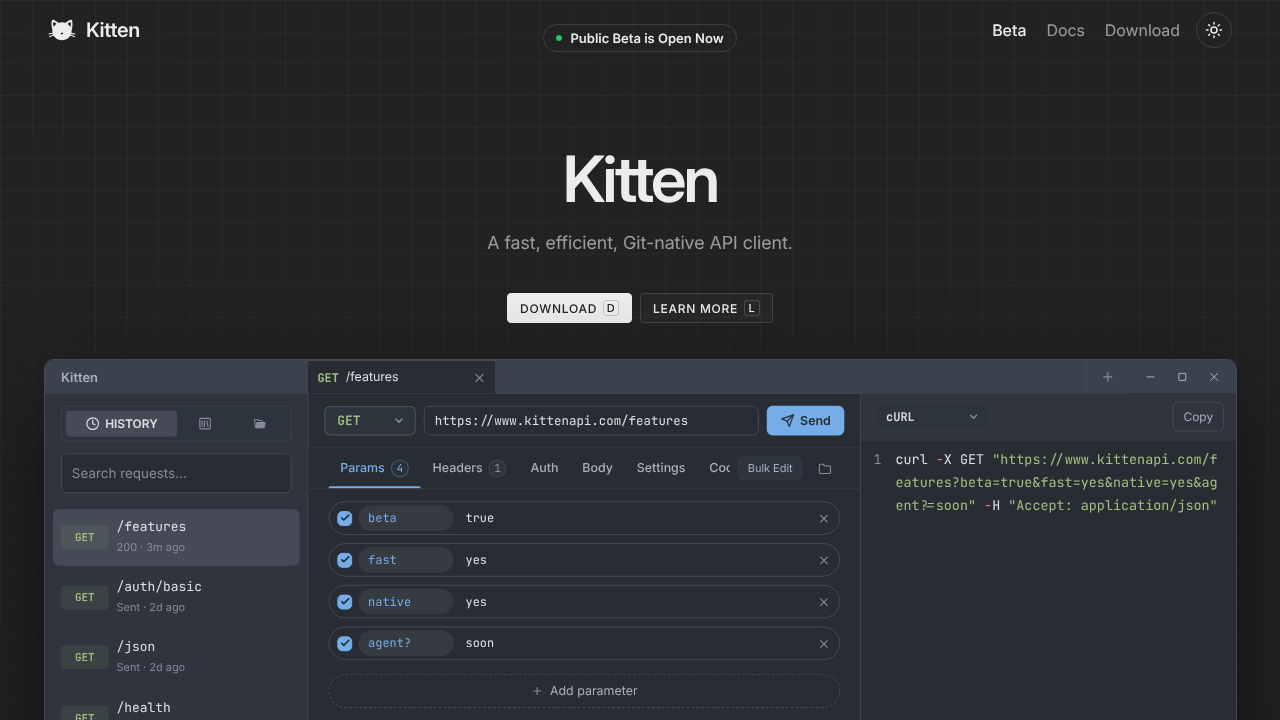Screen dimensions: 1280x720
Task: Add a new request tab with plus icon
Action: coord(1108,377)
